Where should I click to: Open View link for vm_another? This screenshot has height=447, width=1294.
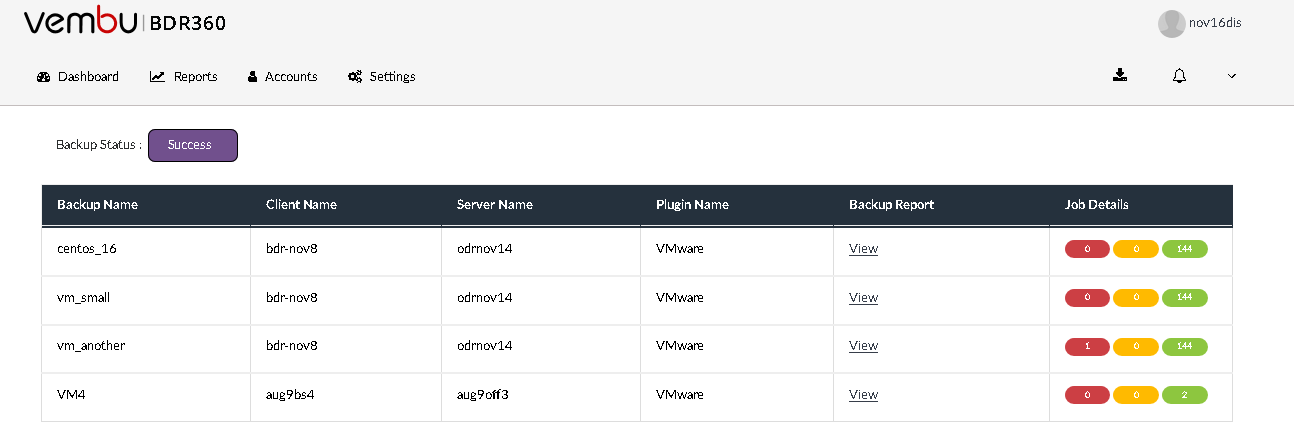pyautogui.click(x=863, y=346)
